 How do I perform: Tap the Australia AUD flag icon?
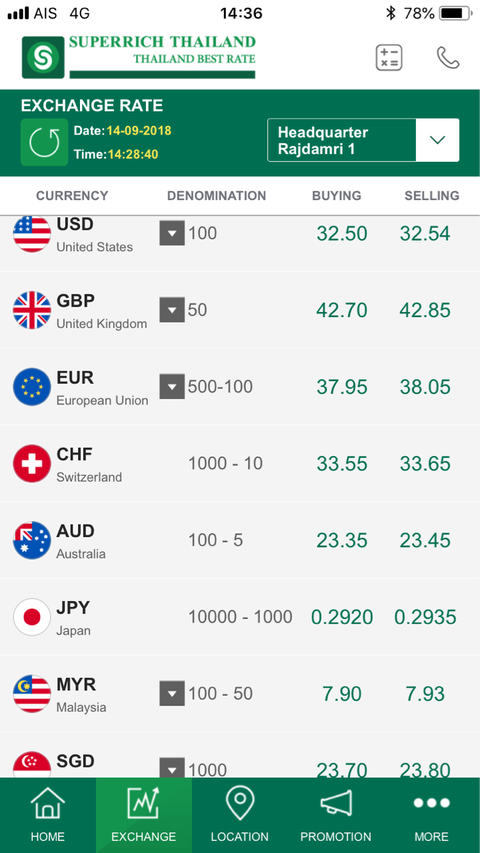(x=32, y=540)
